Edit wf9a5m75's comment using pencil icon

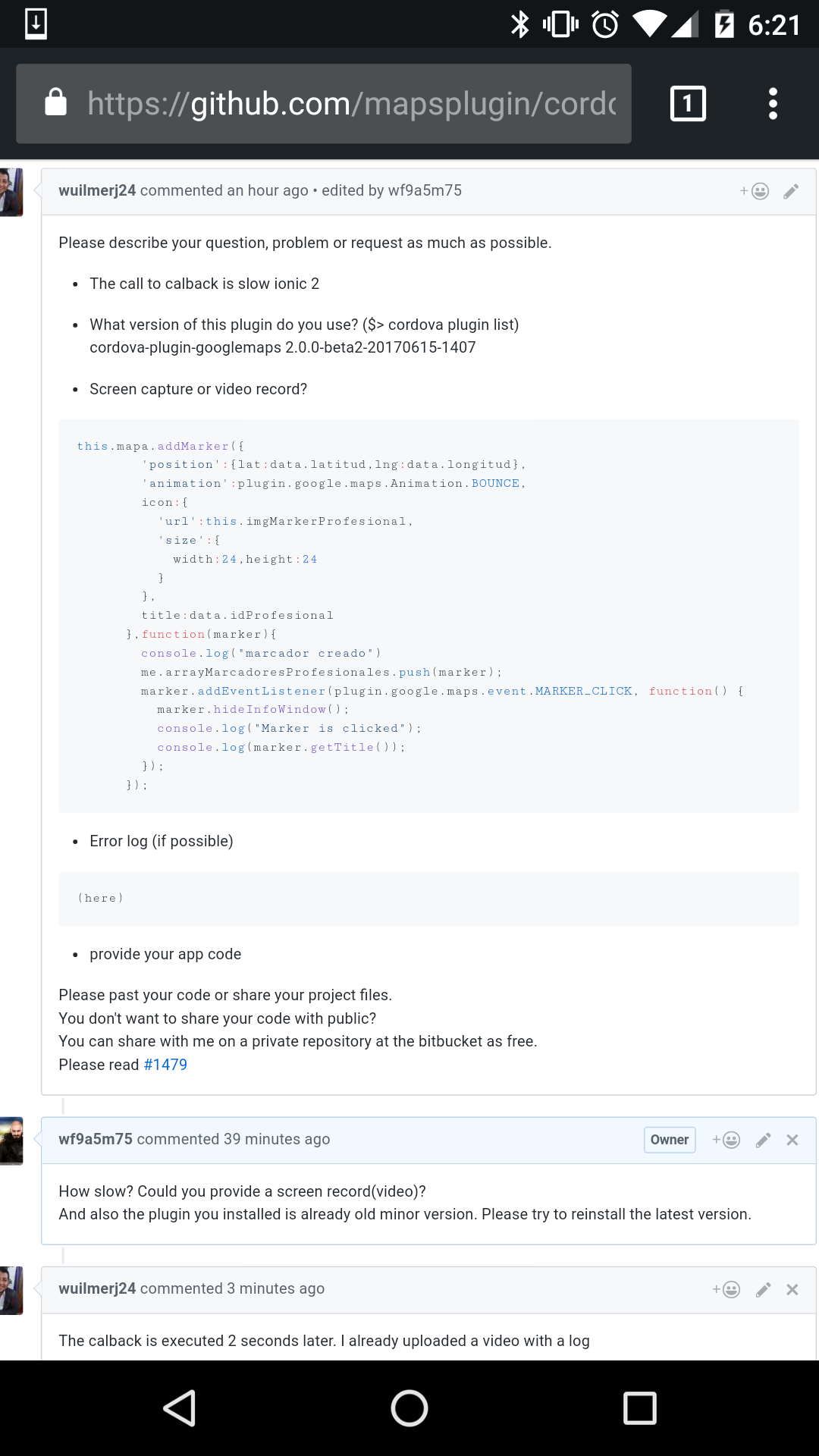(762, 1140)
